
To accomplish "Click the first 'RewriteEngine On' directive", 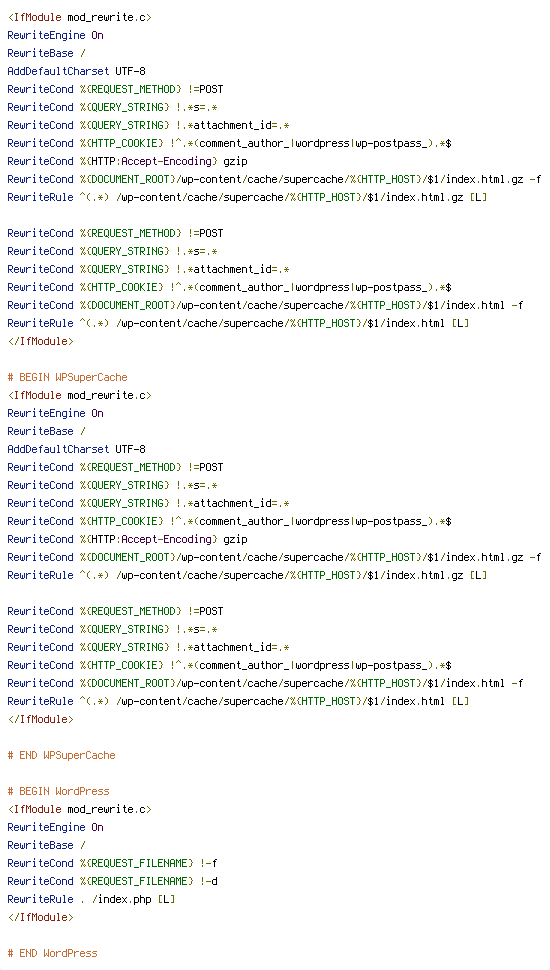I will 56,35.
